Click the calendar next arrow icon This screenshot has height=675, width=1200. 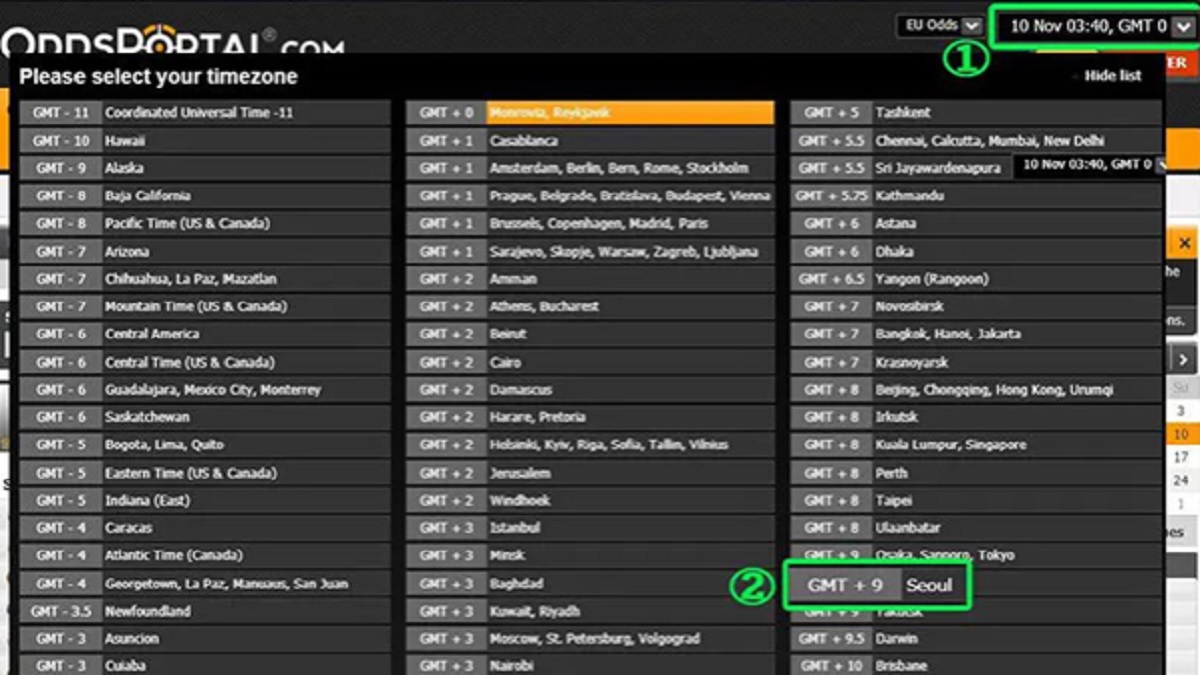1183,360
